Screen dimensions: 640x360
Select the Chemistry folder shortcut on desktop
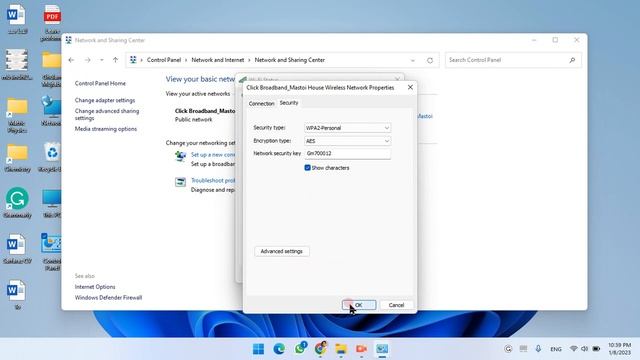[x=17, y=158]
